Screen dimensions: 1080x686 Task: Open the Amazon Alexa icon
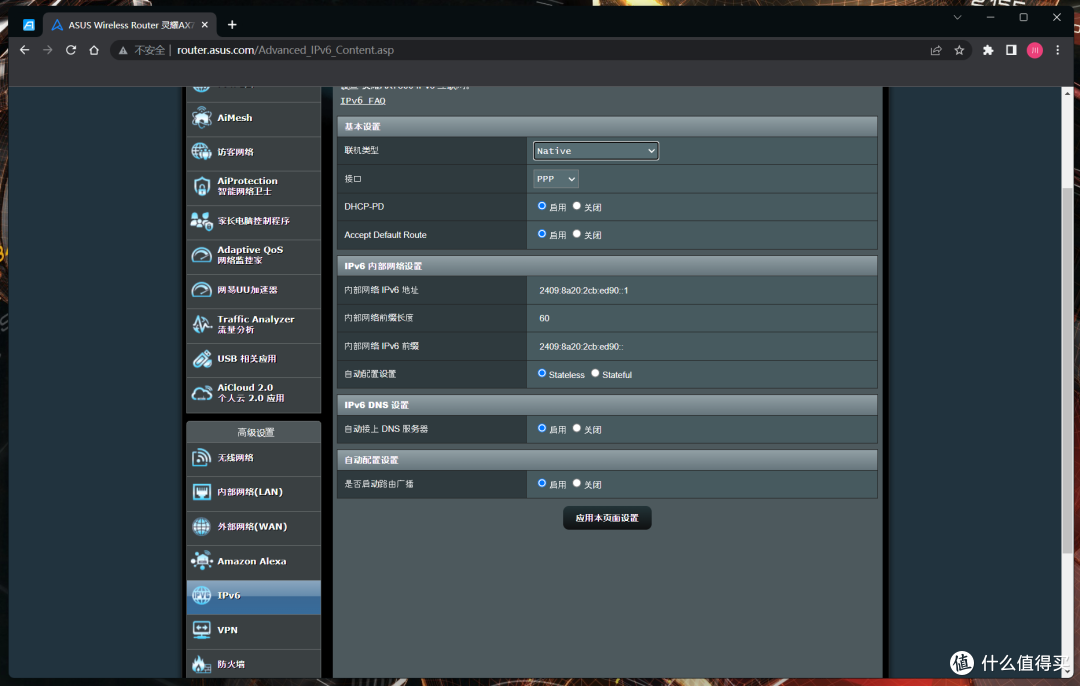point(201,561)
